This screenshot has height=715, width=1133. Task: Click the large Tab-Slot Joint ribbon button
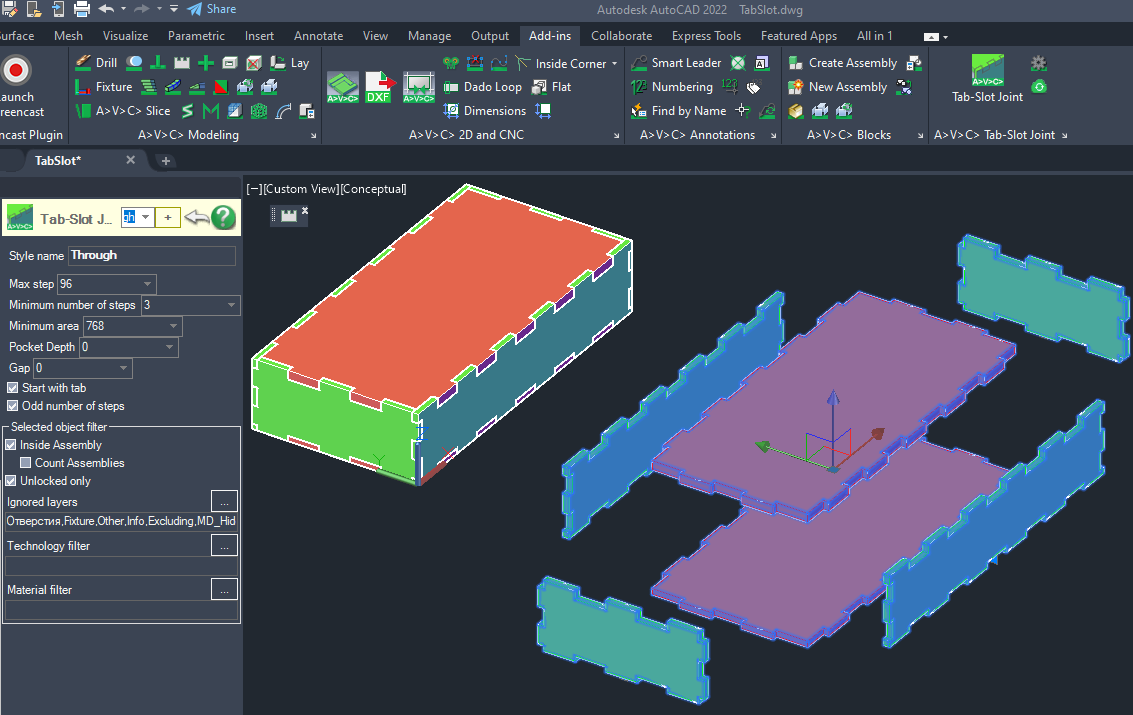(x=987, y=78)
